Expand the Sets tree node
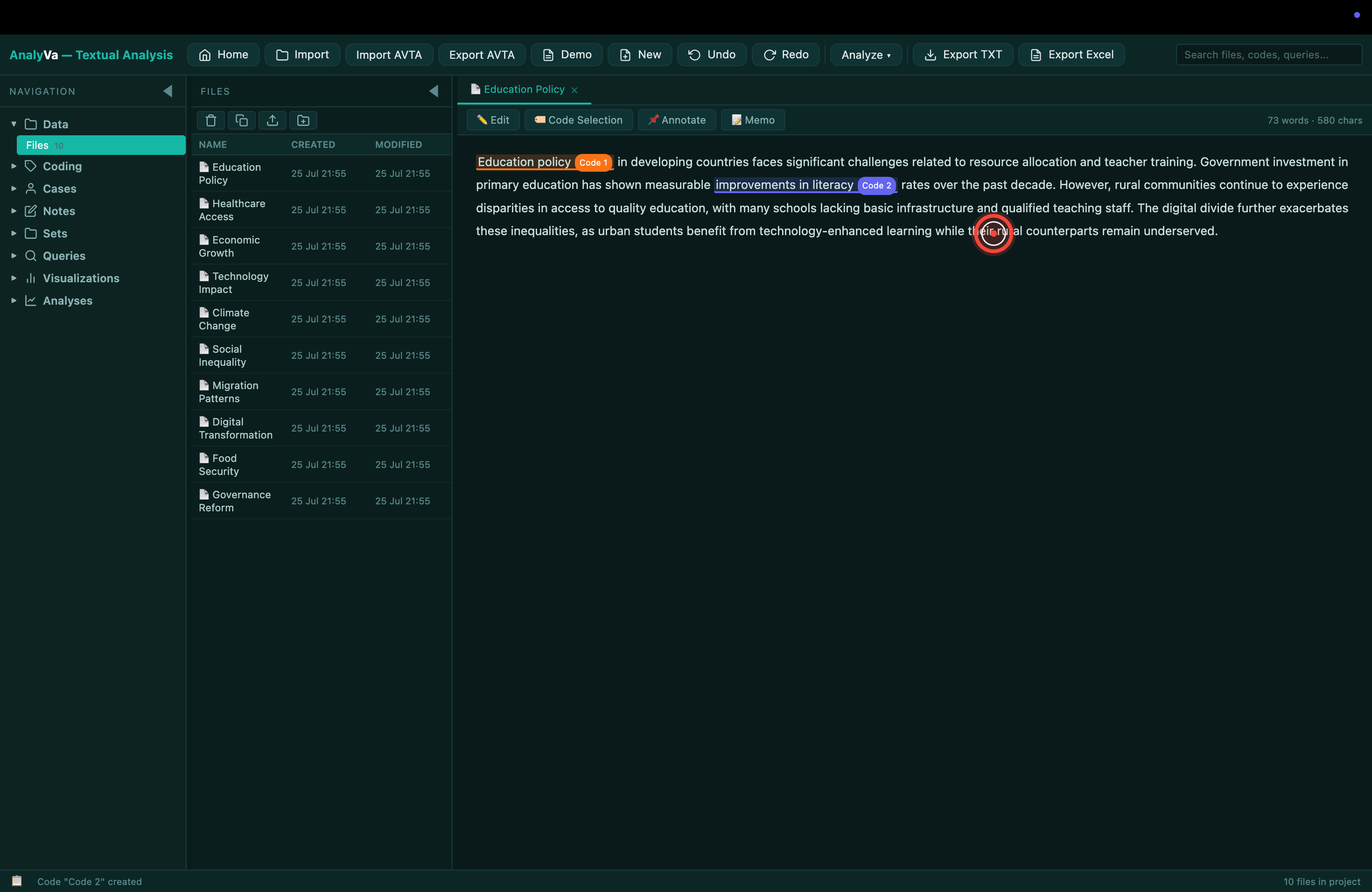The height and width of the screenshot is (892, 1372). (14, 233)
